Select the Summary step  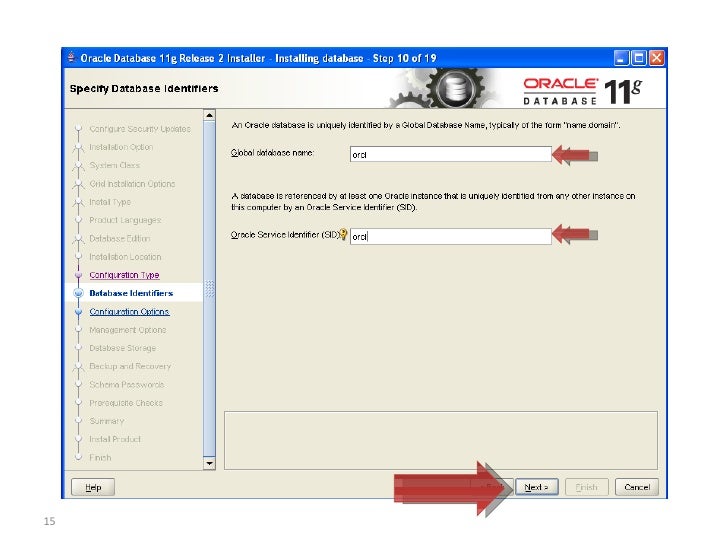tap(106, 421)
